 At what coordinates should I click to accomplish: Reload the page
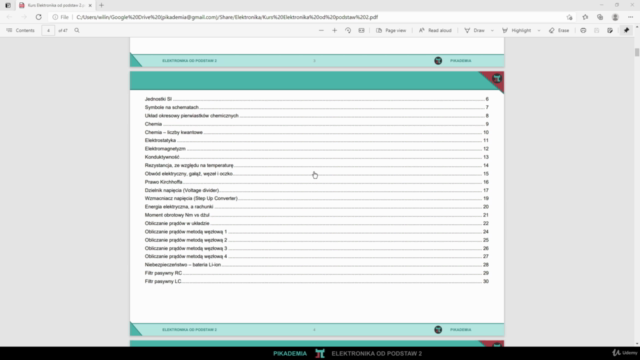[x=38, y=17]
